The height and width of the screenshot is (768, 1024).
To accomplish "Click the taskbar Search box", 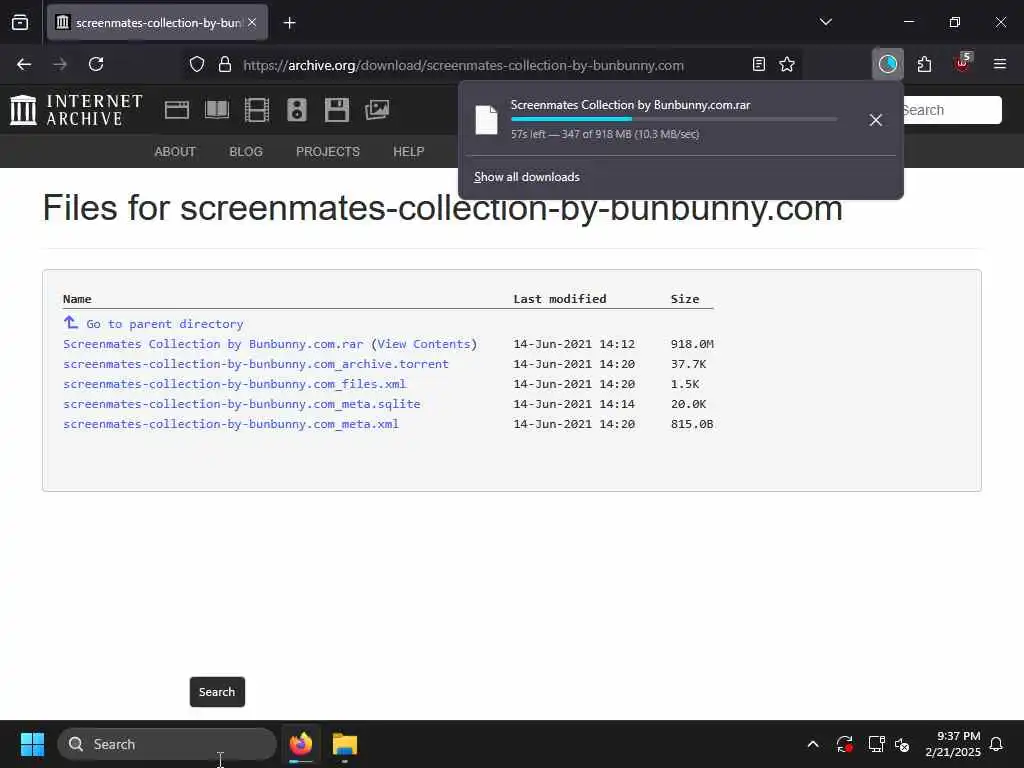I will pyautogui.click(x=167, y=744).
